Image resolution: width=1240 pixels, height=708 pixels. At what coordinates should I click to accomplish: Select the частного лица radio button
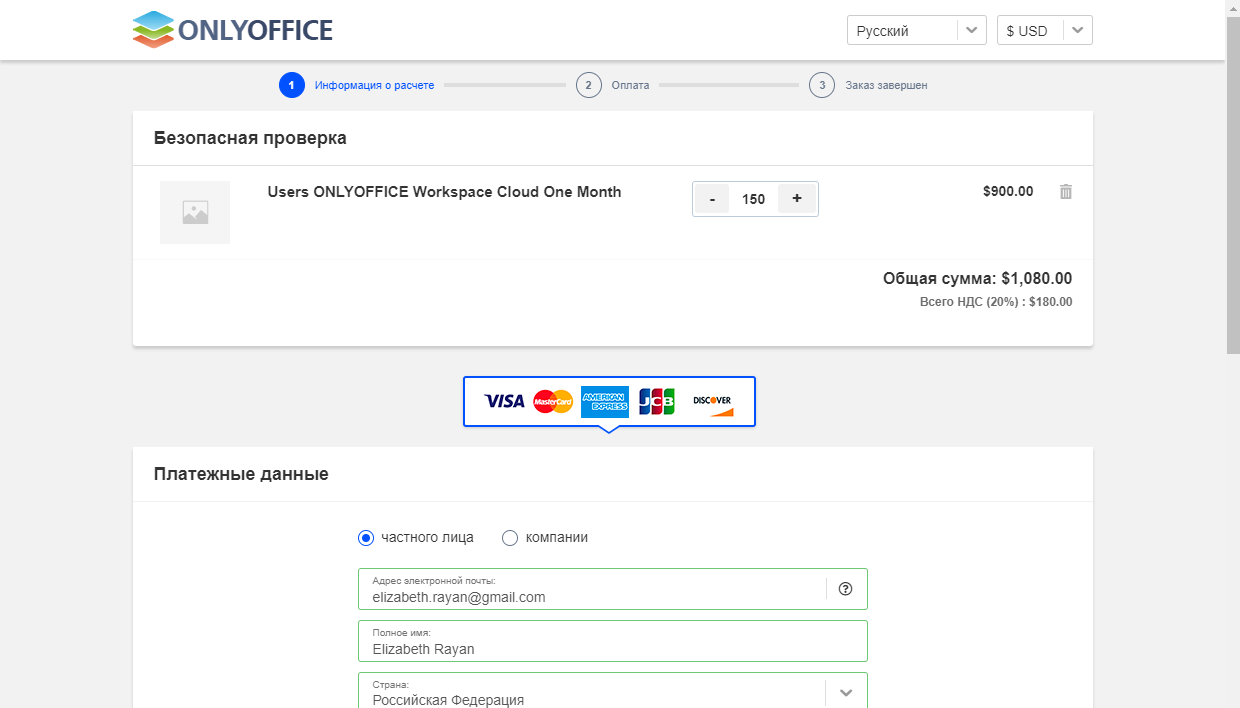(x=366, y=538)
